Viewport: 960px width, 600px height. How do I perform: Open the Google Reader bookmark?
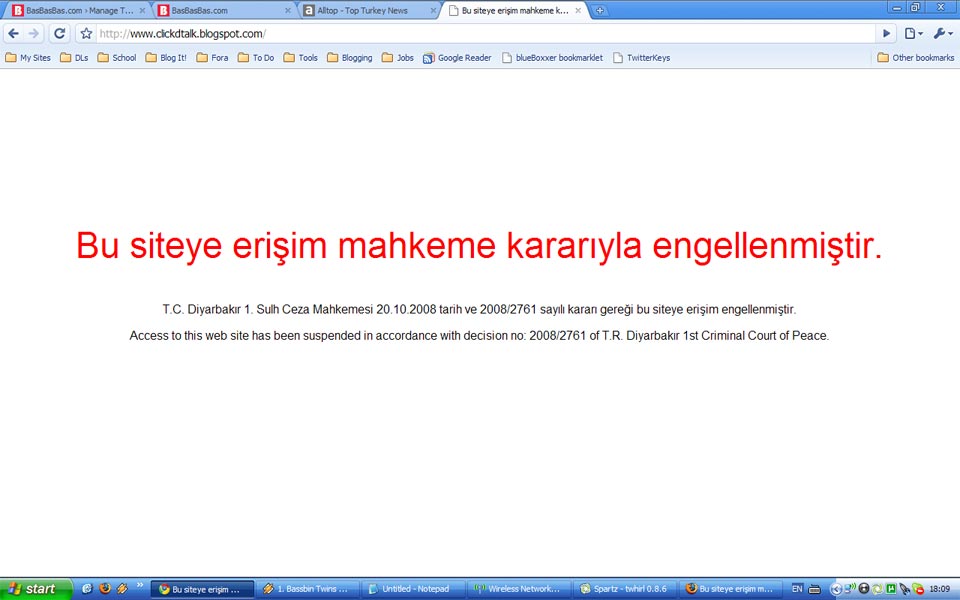click(x=457, y=58)
